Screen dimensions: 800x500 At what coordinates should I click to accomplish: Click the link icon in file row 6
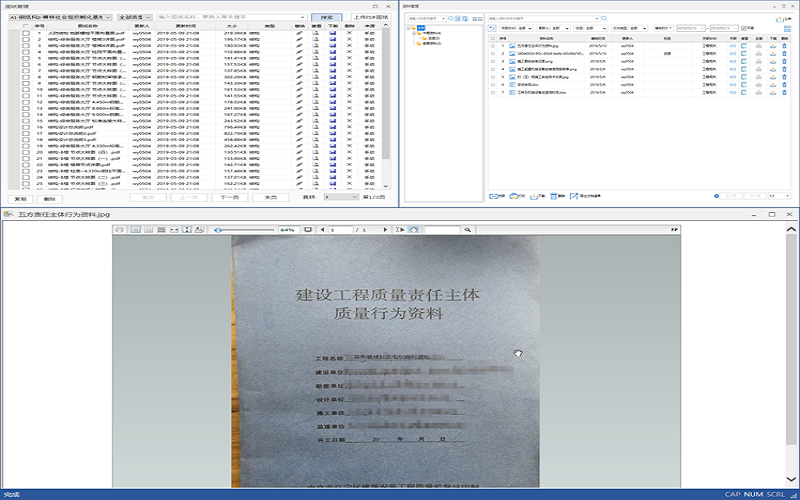(733, 85)
